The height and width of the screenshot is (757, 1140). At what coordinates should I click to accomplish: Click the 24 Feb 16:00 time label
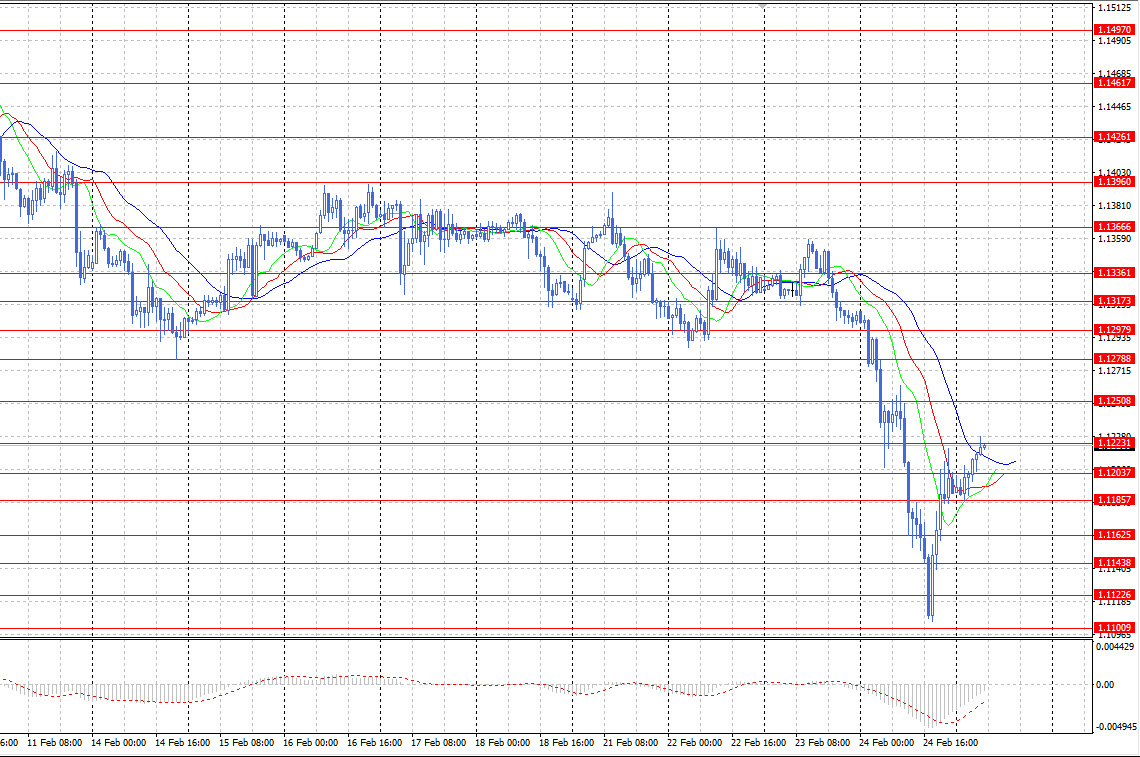click(x=950, y=743)
